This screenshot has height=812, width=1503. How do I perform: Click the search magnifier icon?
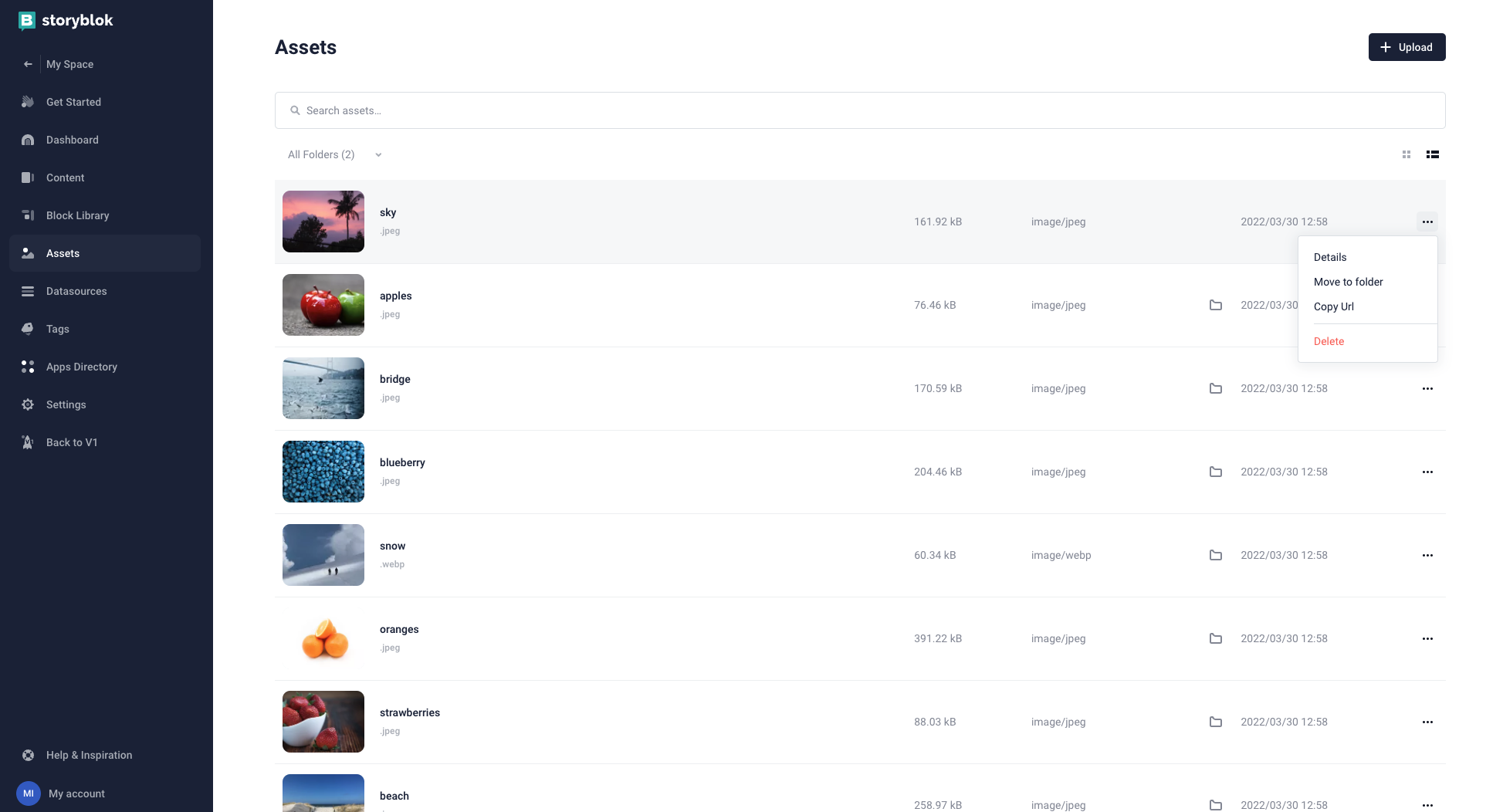[x=295, y=110]
